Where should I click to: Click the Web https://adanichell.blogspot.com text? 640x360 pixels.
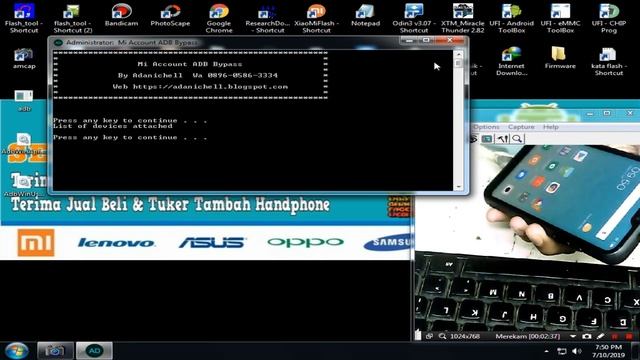200,87
